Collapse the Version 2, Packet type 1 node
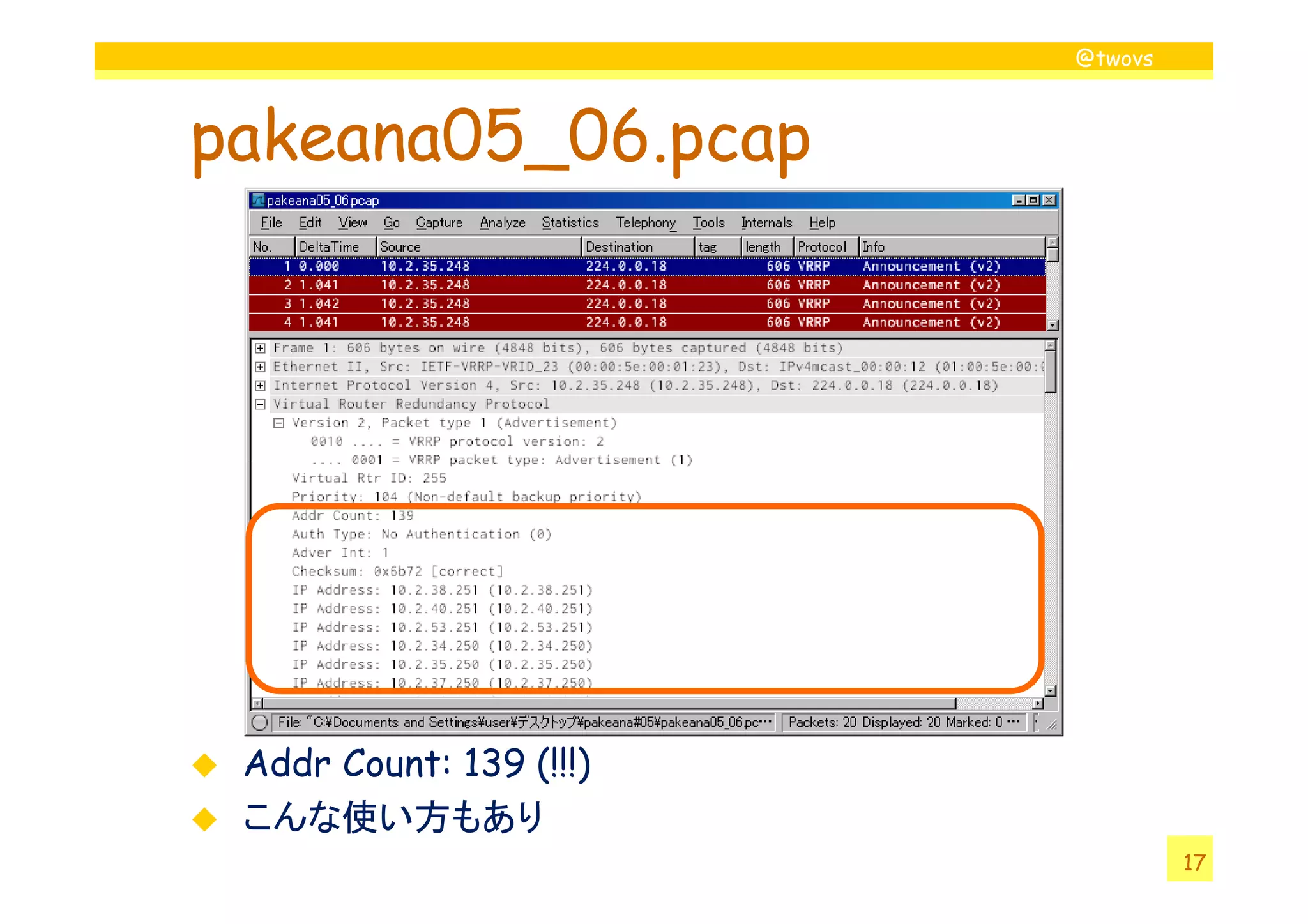Image resolution: width=1308 pixels, height=924 pixels. tap(278, 423)
